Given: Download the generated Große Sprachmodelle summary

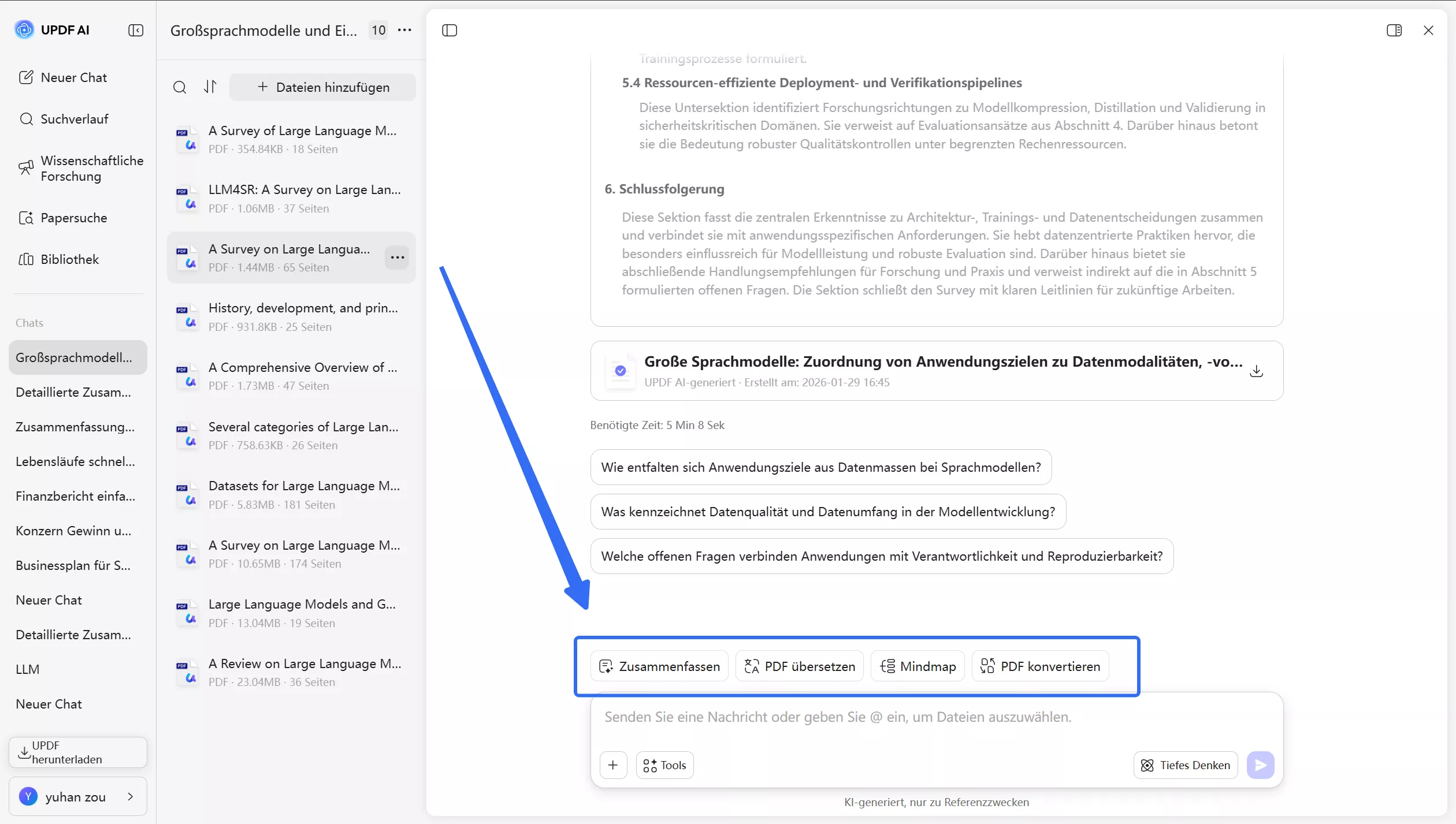Looking at the screenshot, I should tap(1257, 371).
